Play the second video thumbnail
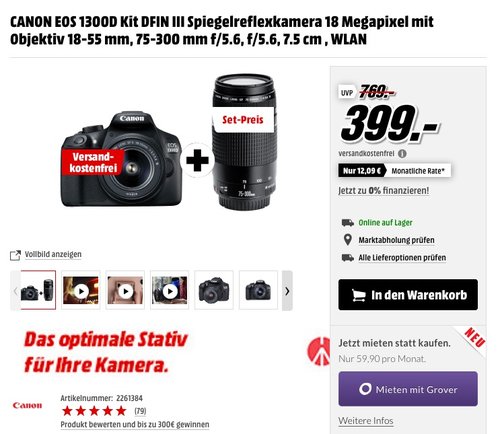 125,291
